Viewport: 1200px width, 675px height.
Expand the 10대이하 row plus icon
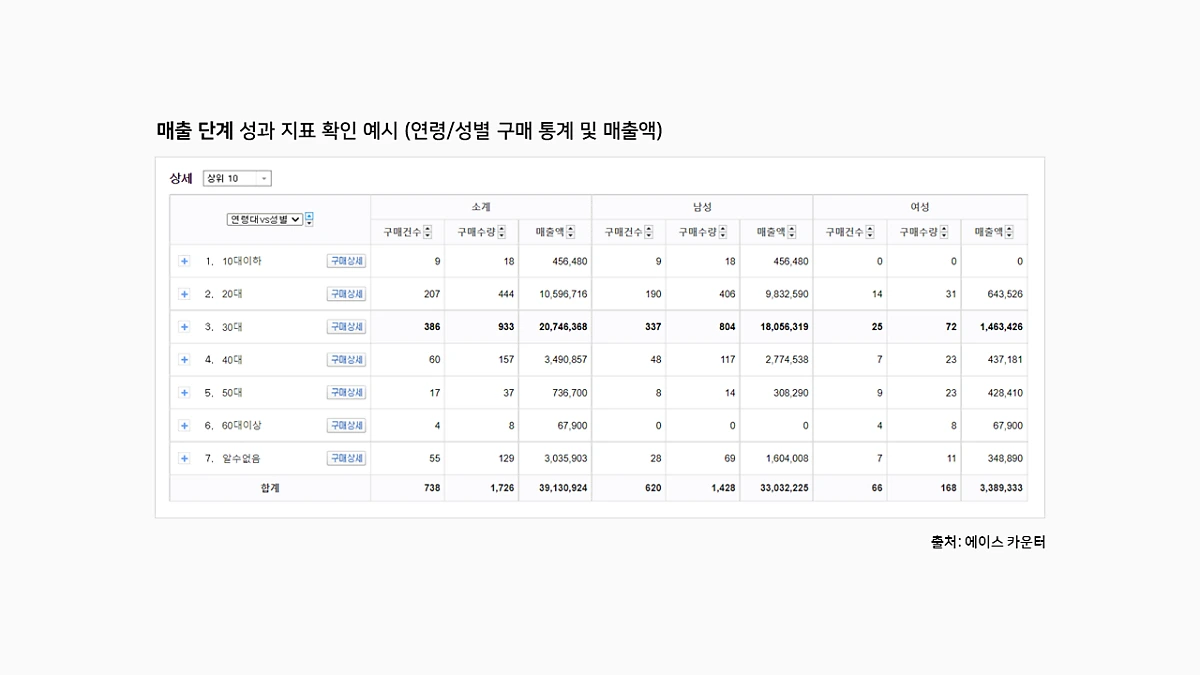point(184,261)
